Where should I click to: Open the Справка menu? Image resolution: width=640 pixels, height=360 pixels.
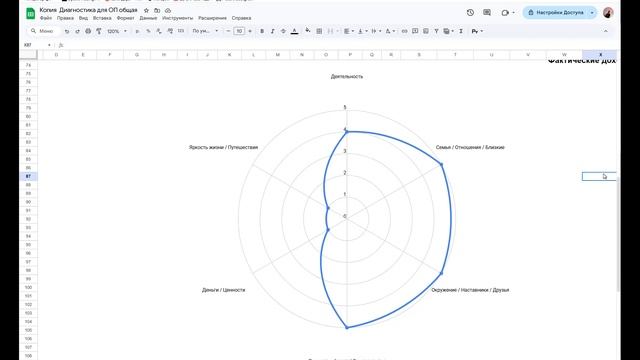point(241,18)
